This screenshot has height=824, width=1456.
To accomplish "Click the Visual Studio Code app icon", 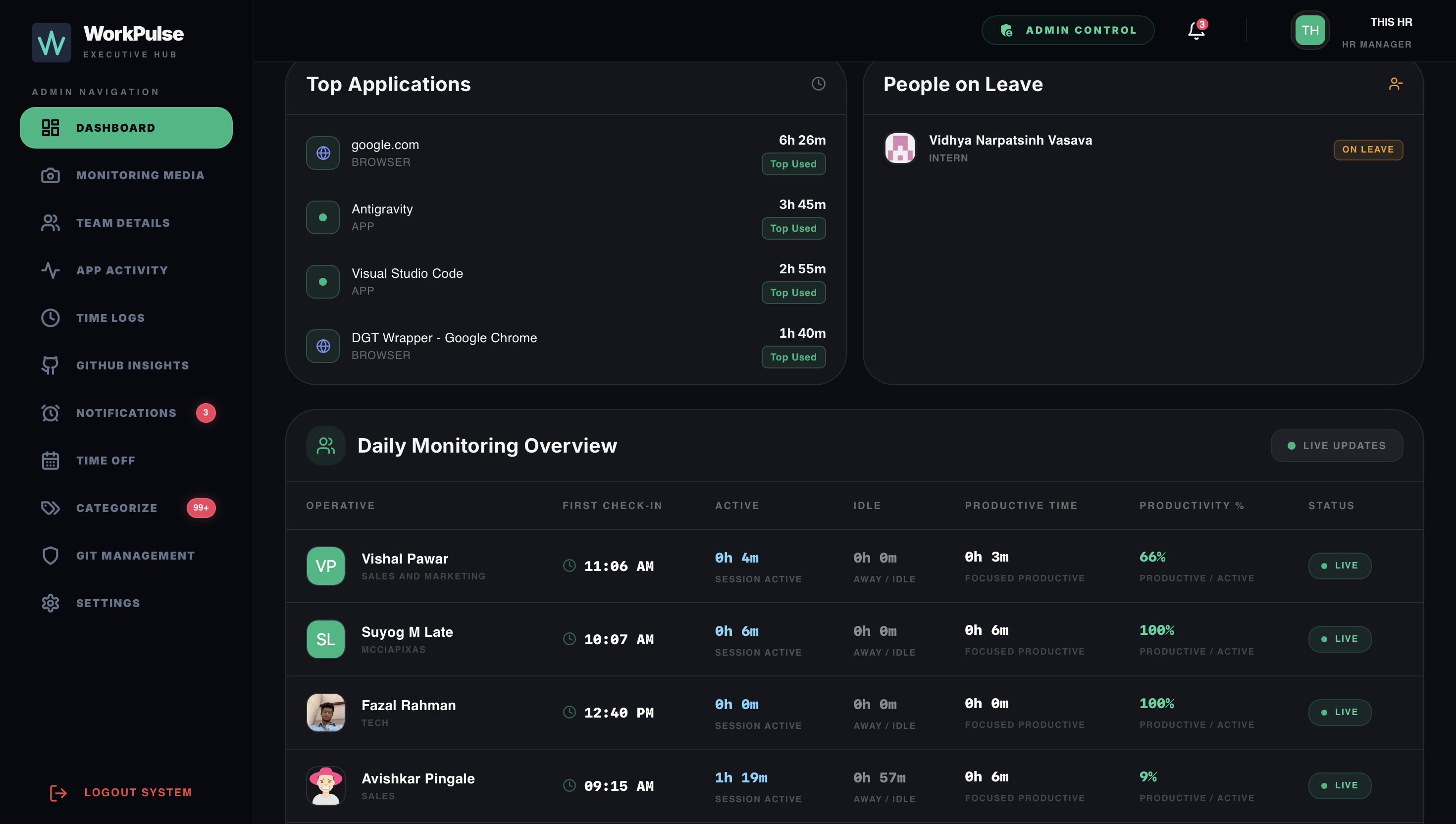I will pos(323,282).
